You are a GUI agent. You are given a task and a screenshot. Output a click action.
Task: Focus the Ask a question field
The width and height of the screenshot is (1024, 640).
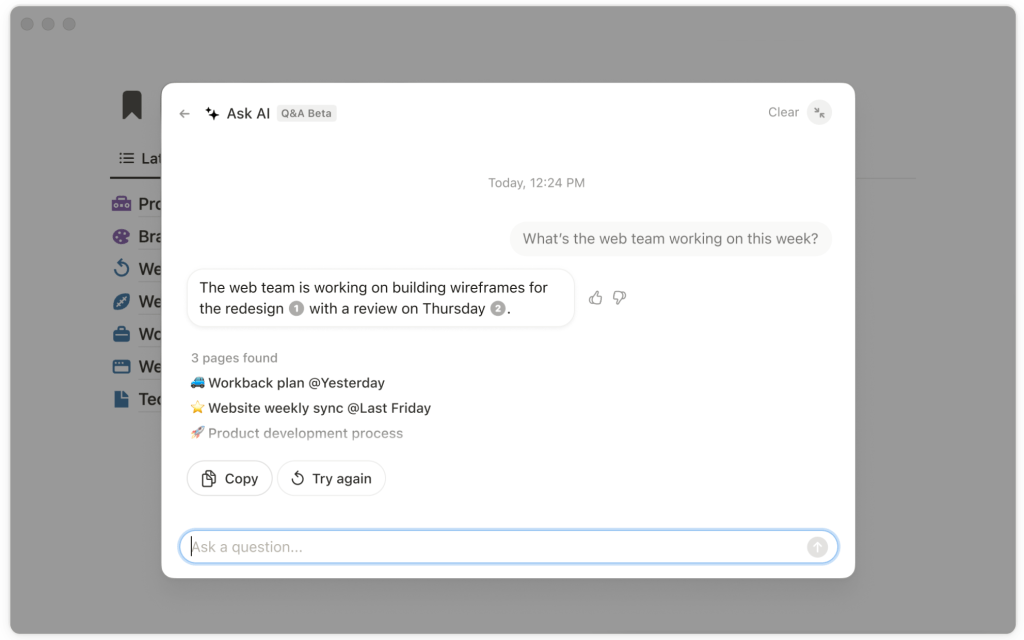coord(495,547)
